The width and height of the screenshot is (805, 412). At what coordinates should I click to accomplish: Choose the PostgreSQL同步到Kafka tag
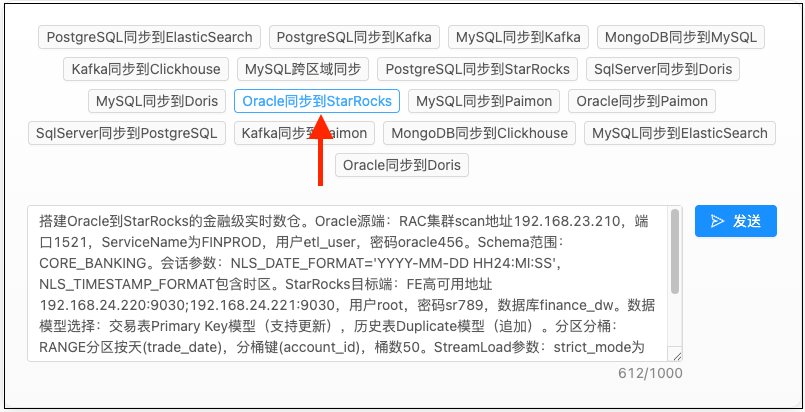354,37
